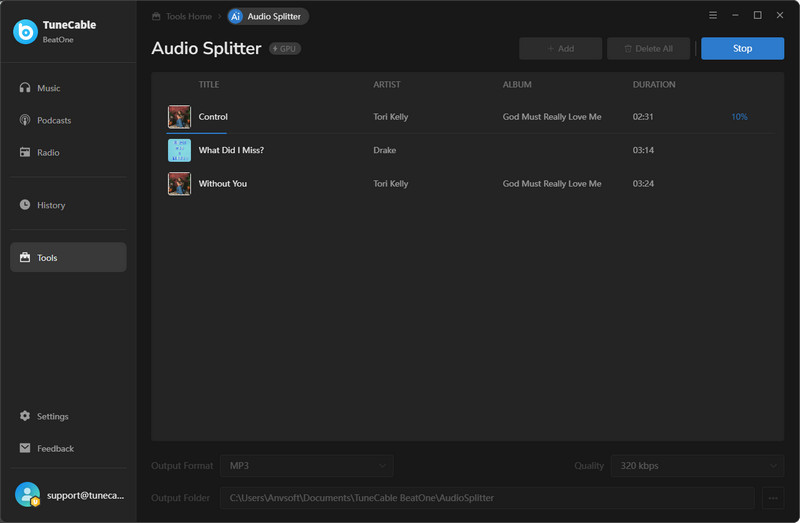This screenshot has width=800, height=523.
Task: Click the Without You album thumbnail
Action: click(x=180, y=184)
